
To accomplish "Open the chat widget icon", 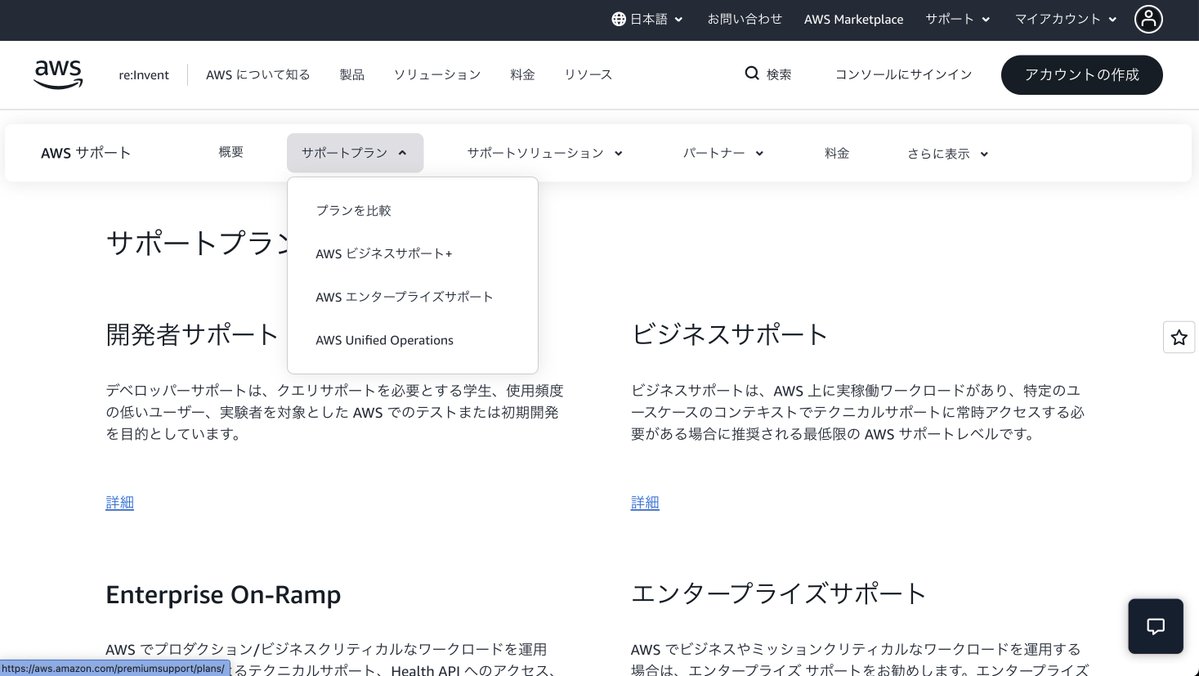I will 1155,626.
